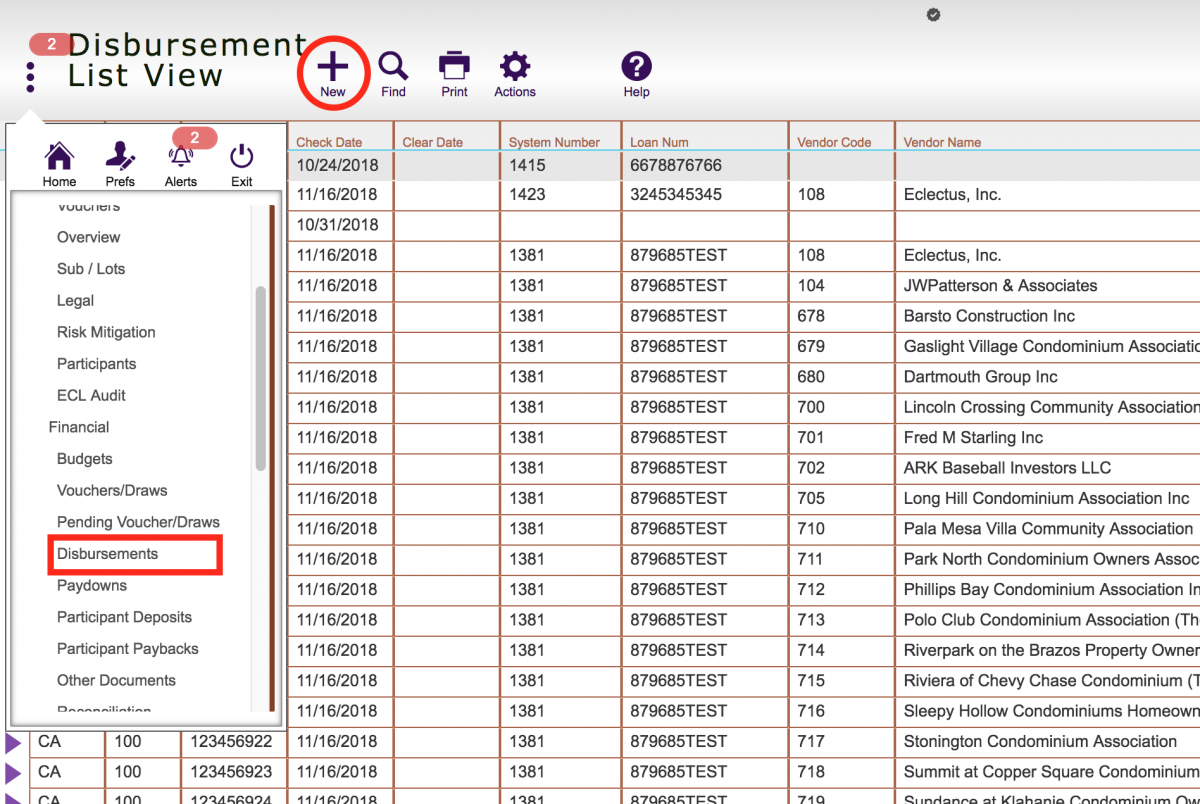The width and height of the screenshot is (1200, 804).
Task: Expand the bottom CA row disclosure arrow
Action: coord(14,798)
